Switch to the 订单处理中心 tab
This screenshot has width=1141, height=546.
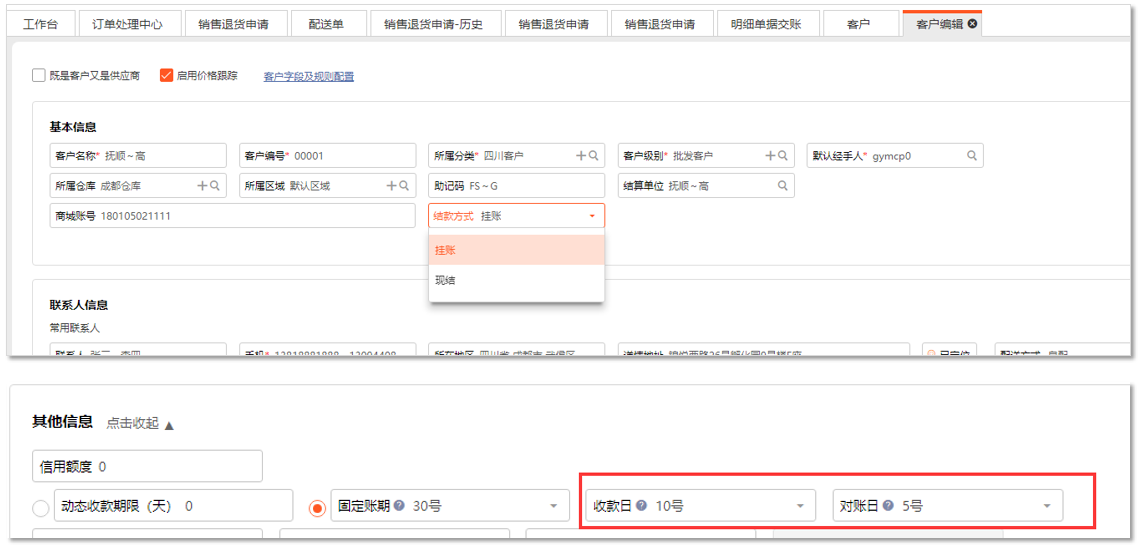point(128,24)
